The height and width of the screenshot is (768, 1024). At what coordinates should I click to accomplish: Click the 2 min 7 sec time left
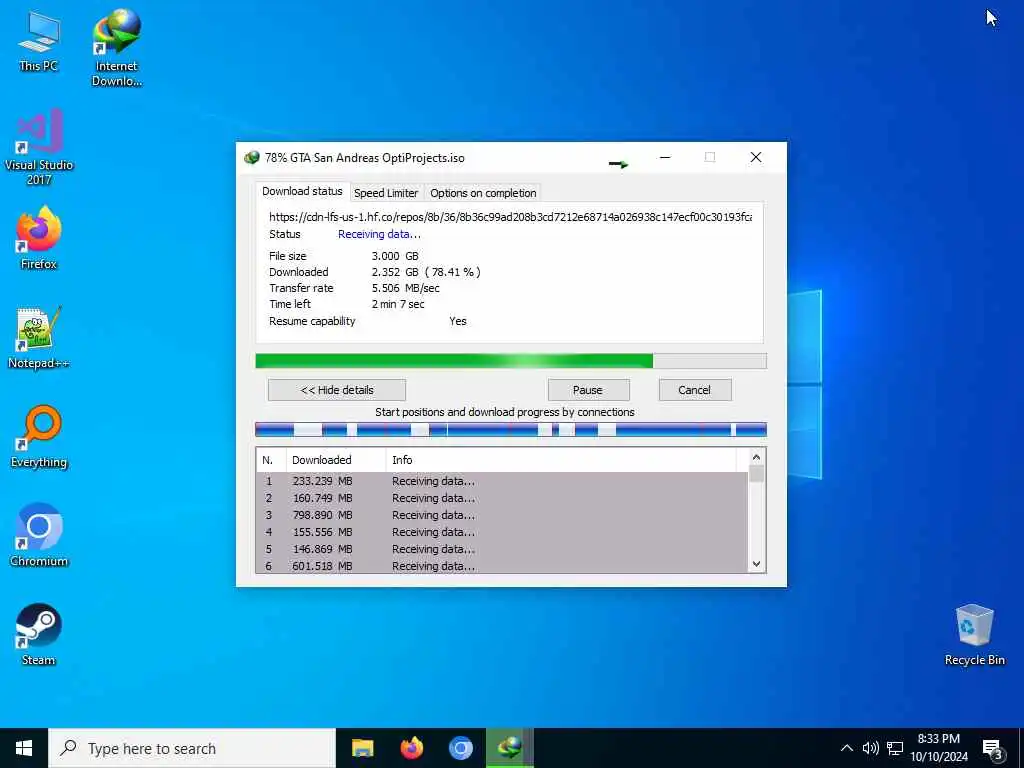pos(398,304)
